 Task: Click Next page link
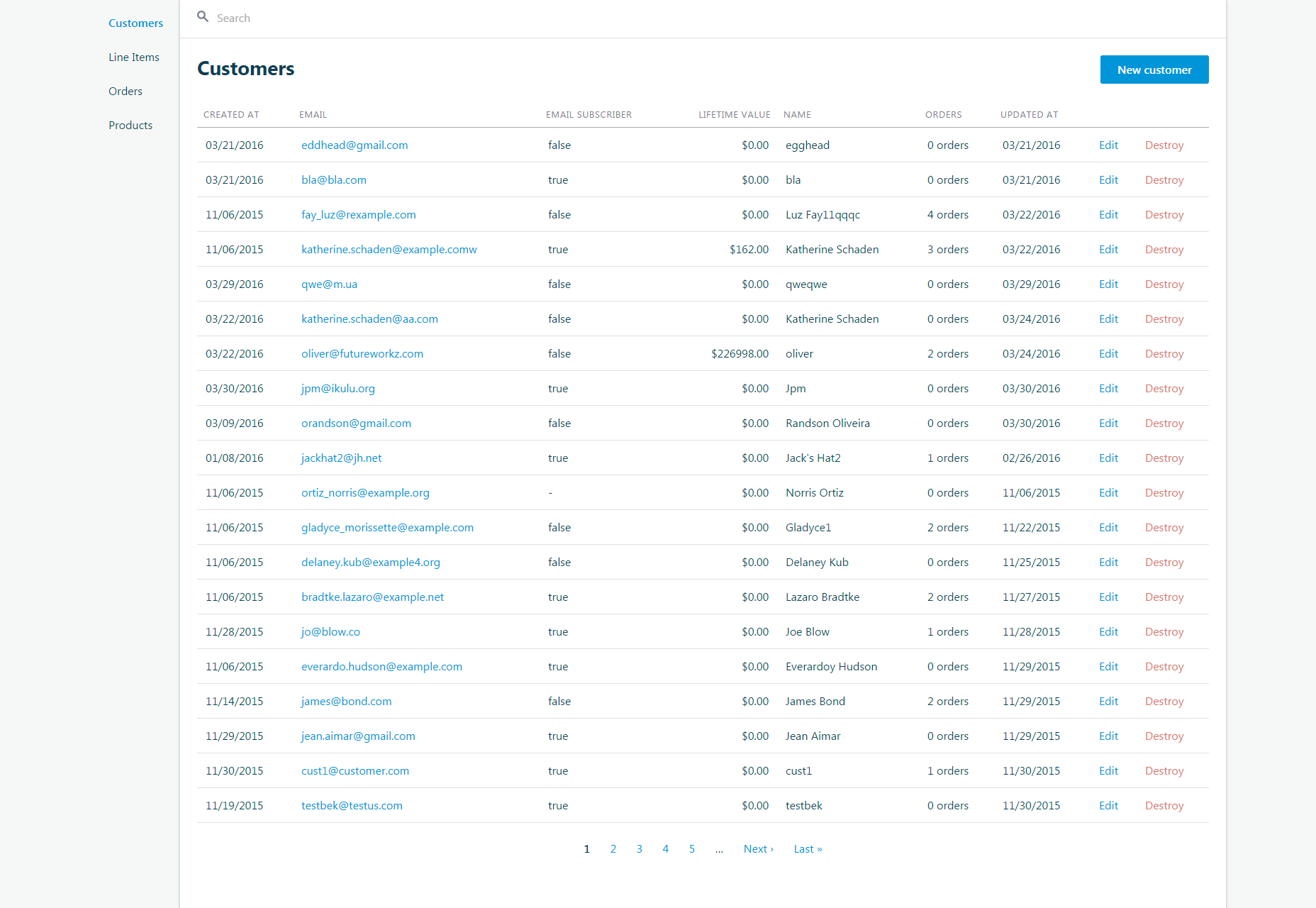[758, 849]
